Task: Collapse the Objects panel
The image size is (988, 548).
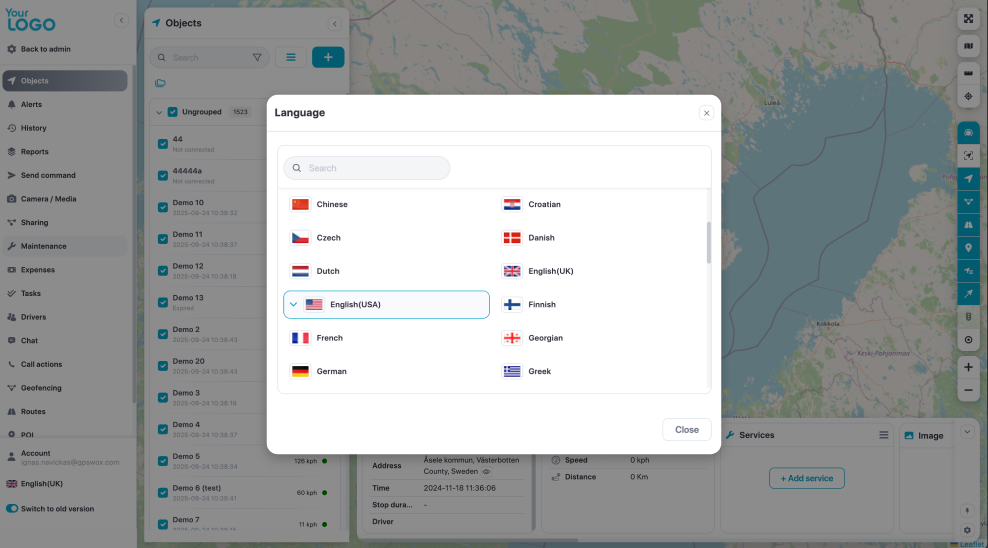Action: (335, 24)
